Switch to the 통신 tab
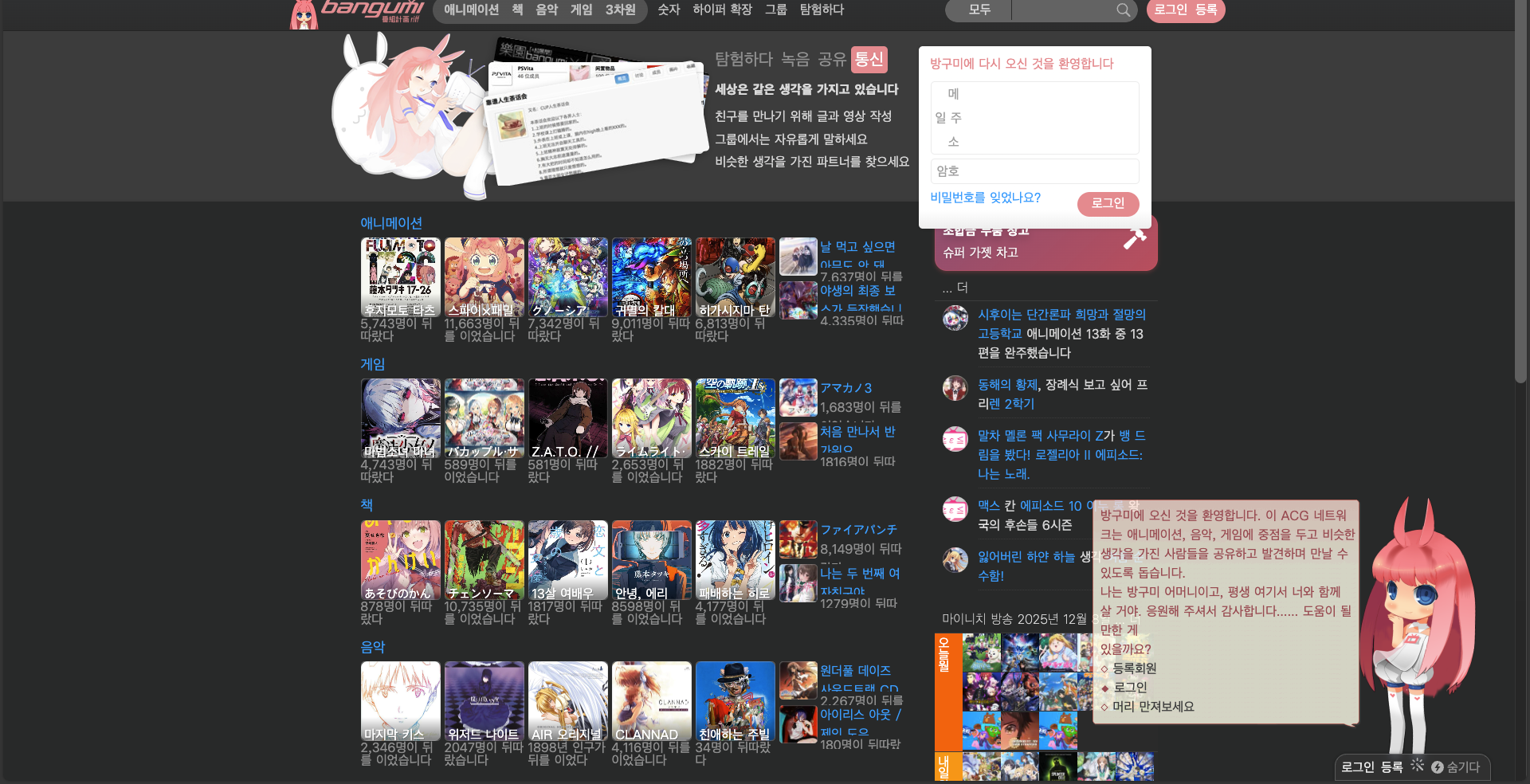 [x=869, y=59]
